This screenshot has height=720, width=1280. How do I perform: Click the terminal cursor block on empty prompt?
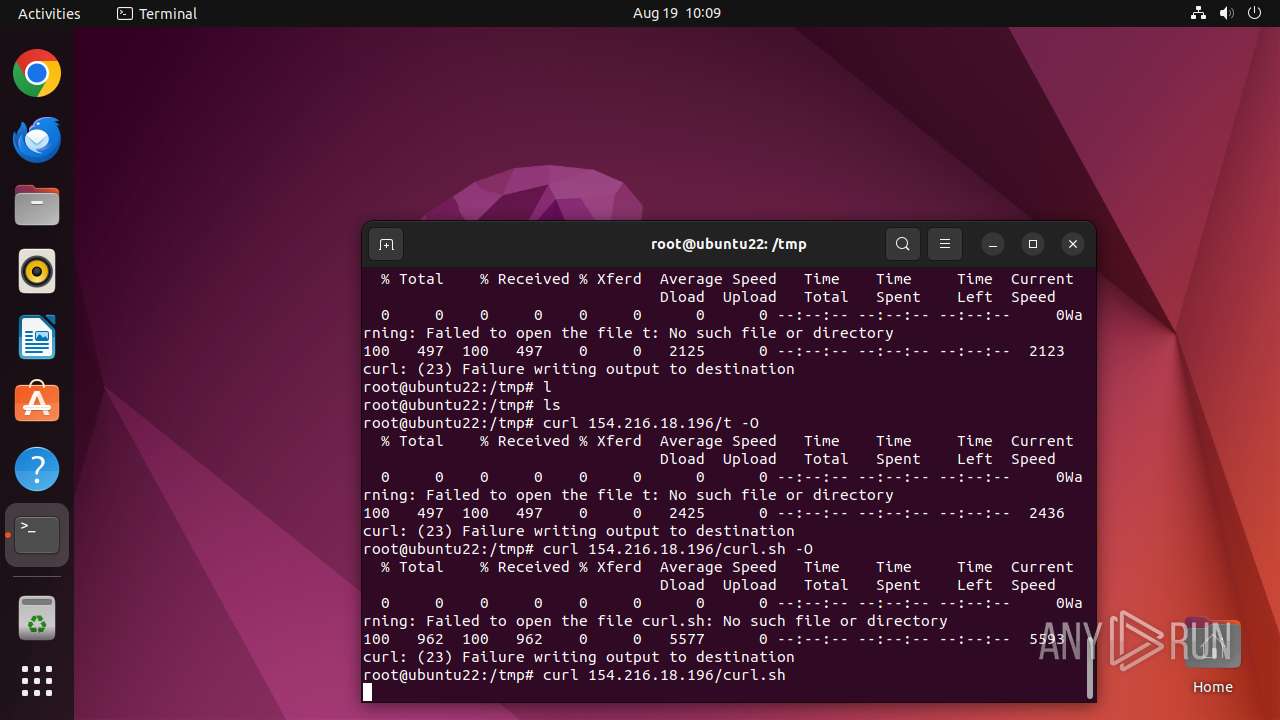coord(367,692)
